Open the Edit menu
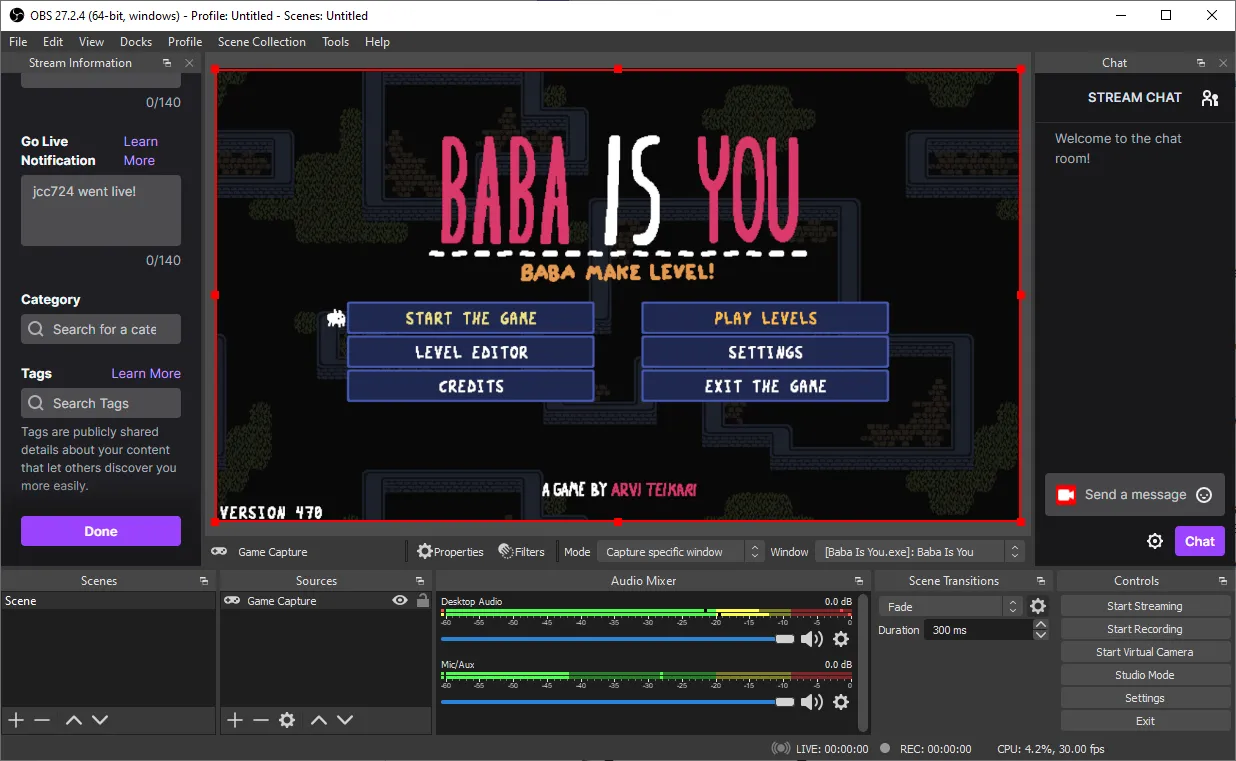The image size is (1236, 761). coord(53,42)
